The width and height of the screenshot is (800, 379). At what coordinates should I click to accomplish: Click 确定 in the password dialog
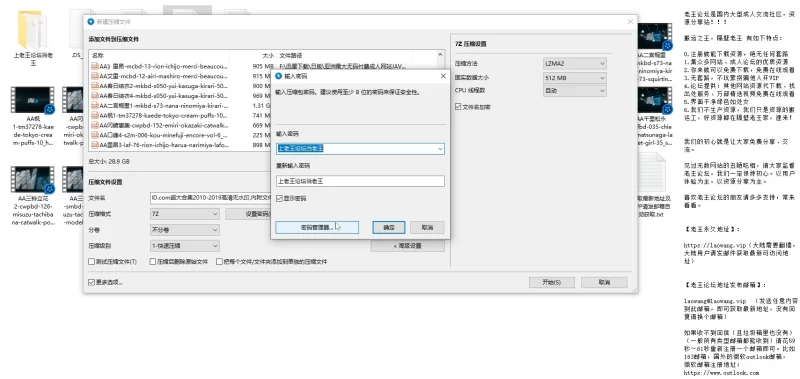click(x=389, y=228)
